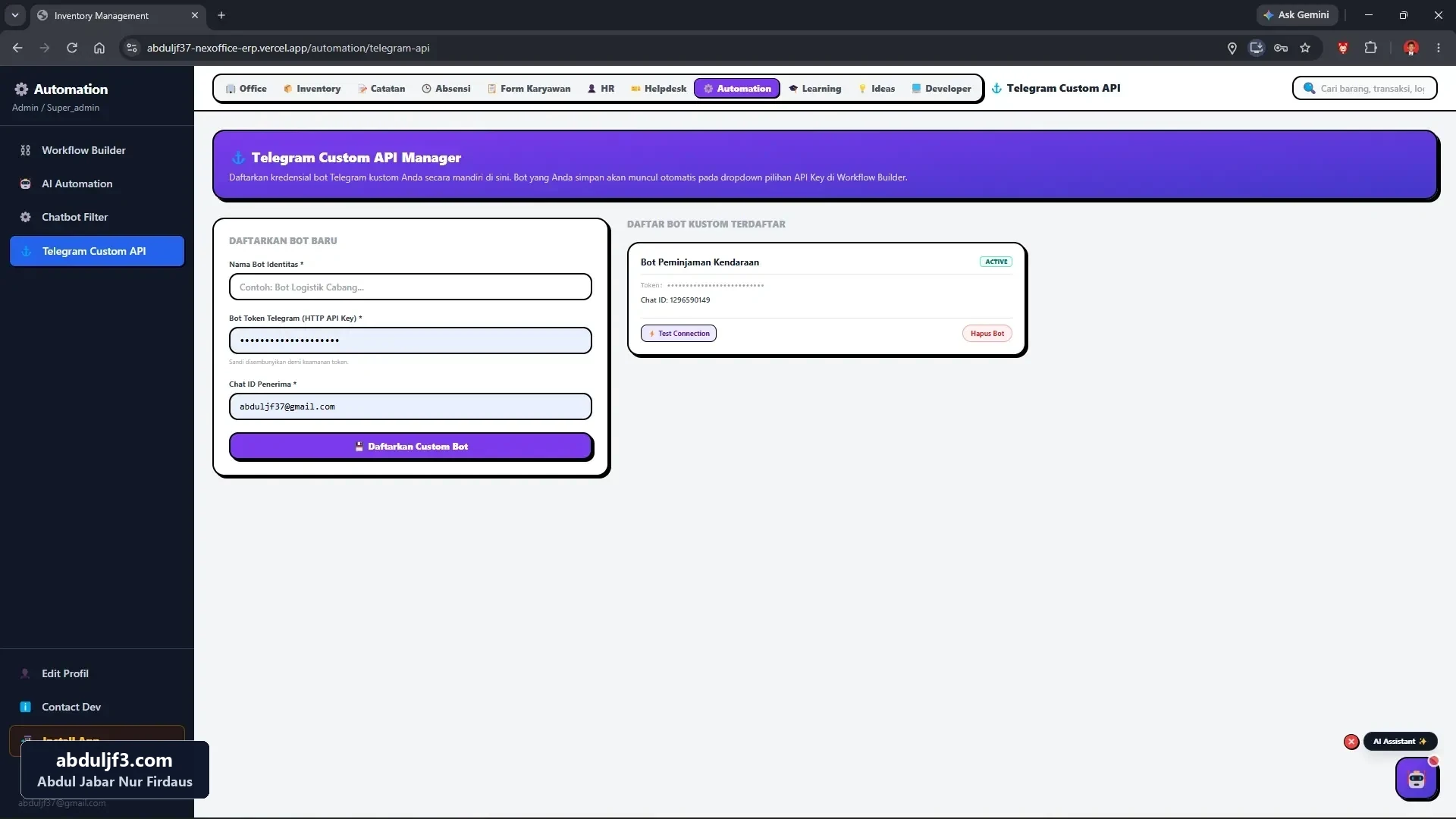This screenshot has width=1456, height=819.
Task: Open the HR tab
Action: click(x=601, y=89)
